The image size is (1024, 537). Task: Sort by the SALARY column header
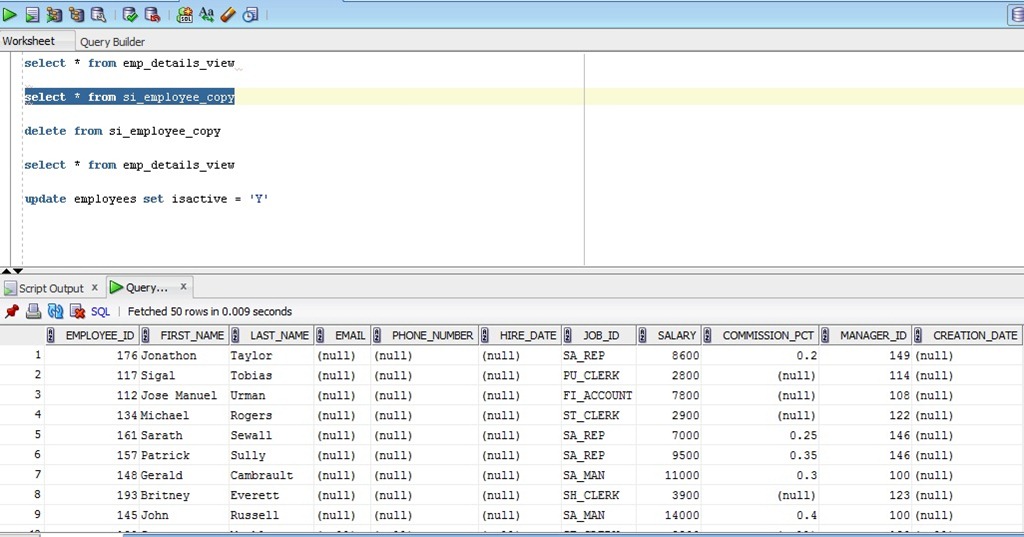coord(676,336)
